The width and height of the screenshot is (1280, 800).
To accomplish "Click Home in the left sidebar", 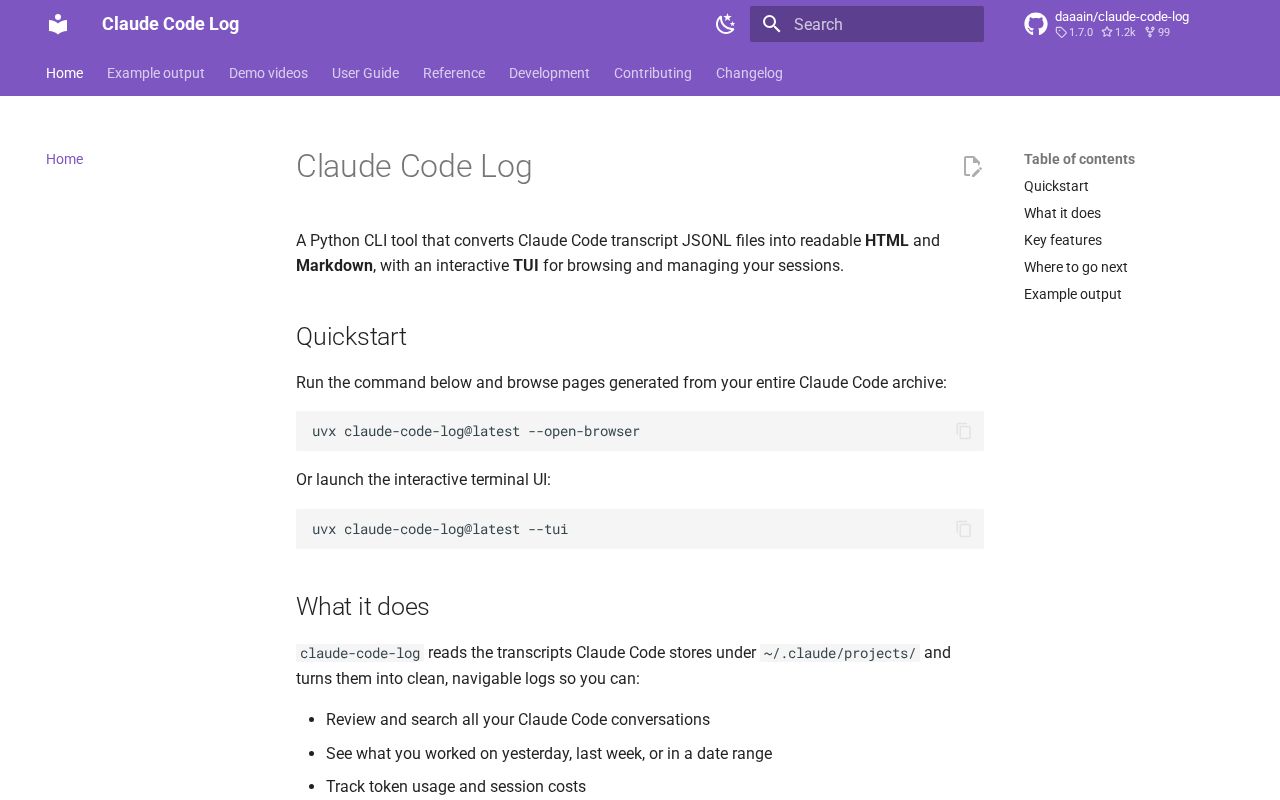I will (64, 159).
